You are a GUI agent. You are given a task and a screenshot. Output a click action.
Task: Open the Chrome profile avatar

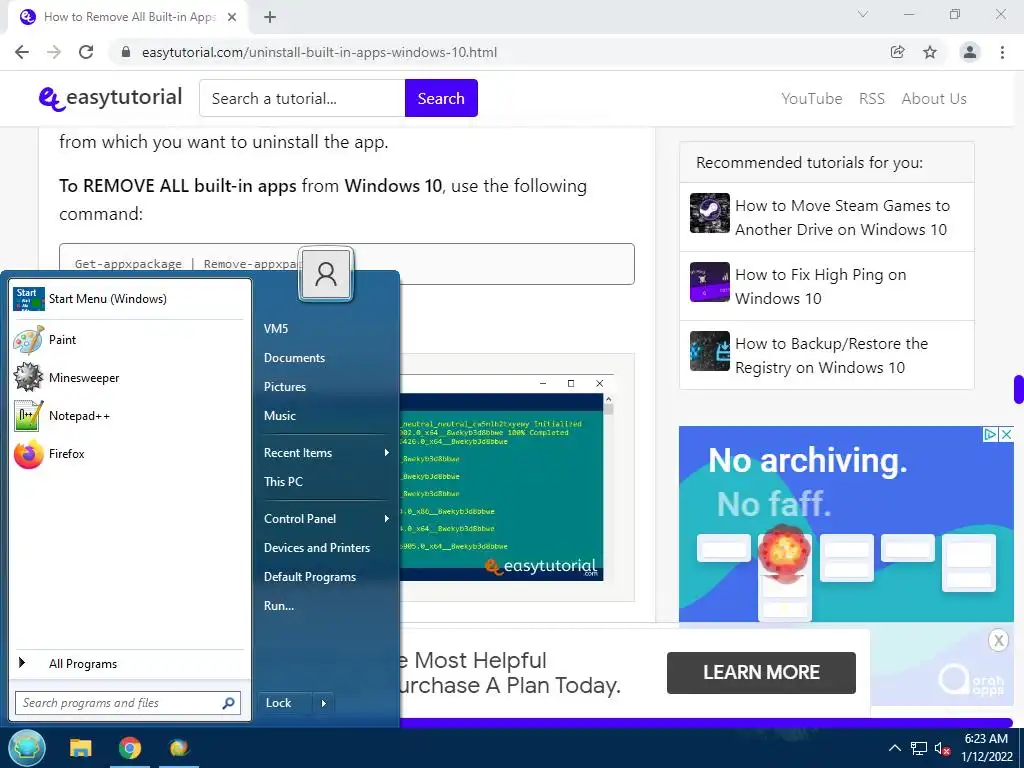(x=970, y=52)
